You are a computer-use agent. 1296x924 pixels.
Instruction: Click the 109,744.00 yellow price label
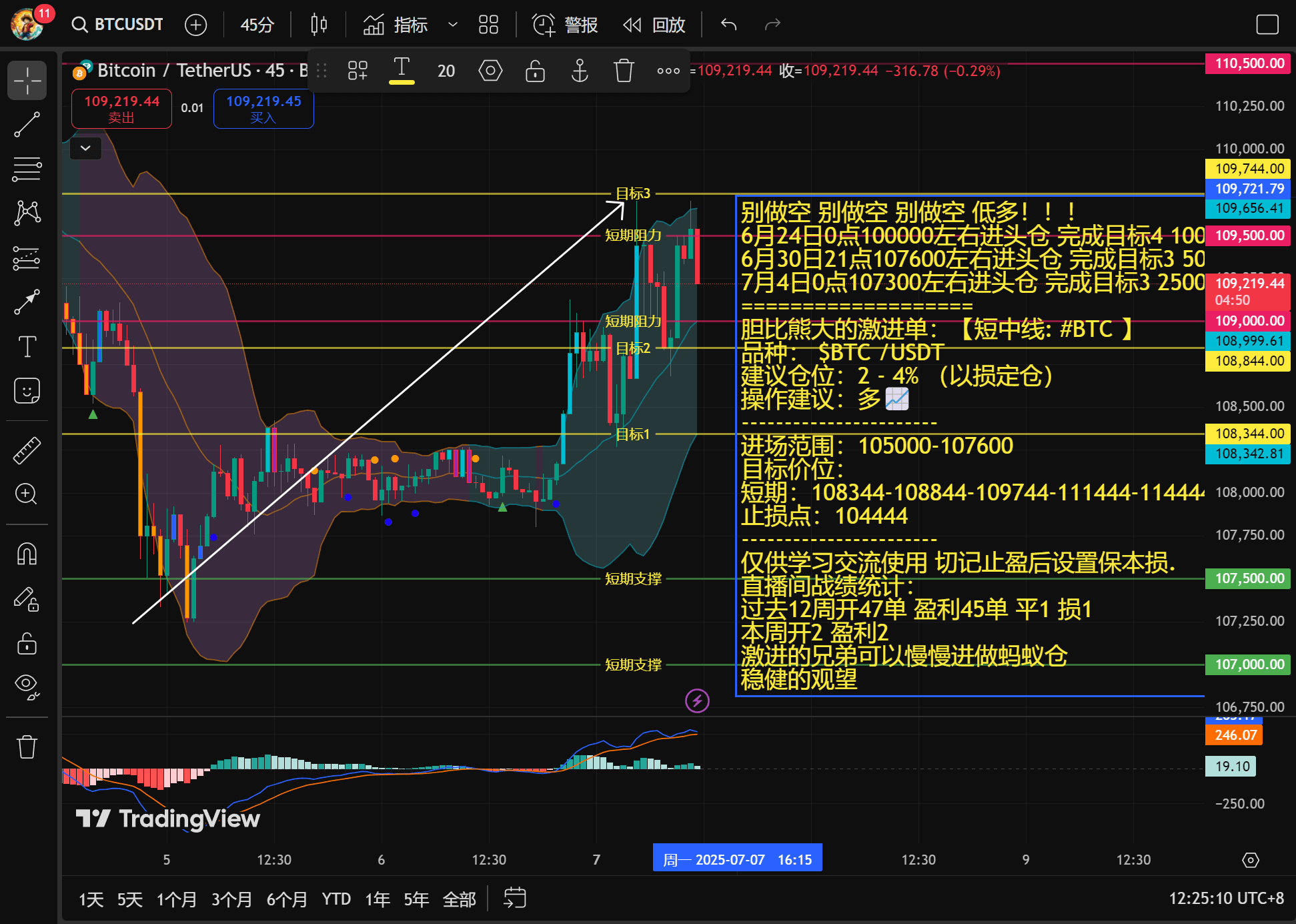tap(1249, 169)
